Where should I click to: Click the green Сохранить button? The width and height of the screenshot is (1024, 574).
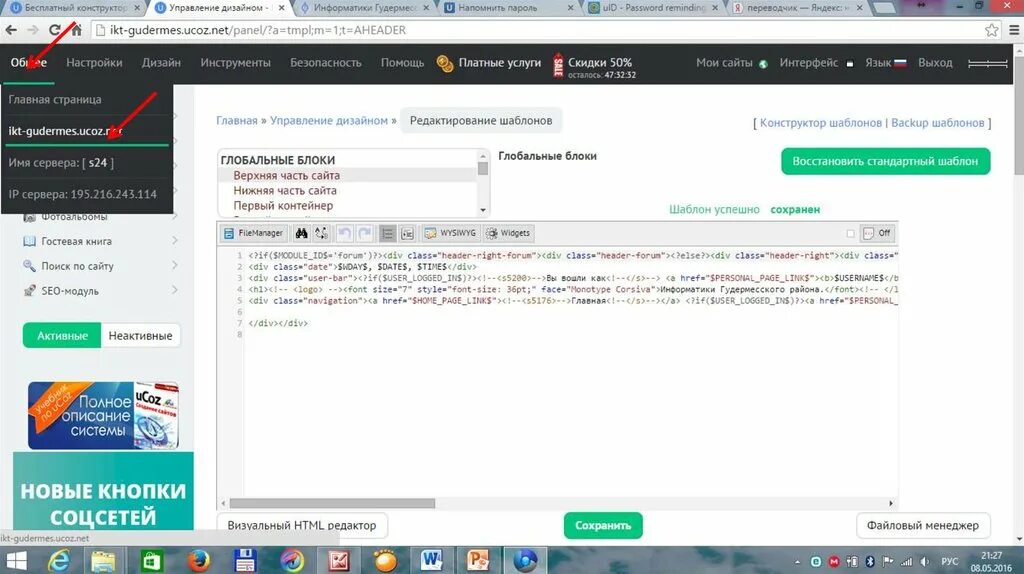click(x=603, y=526)
